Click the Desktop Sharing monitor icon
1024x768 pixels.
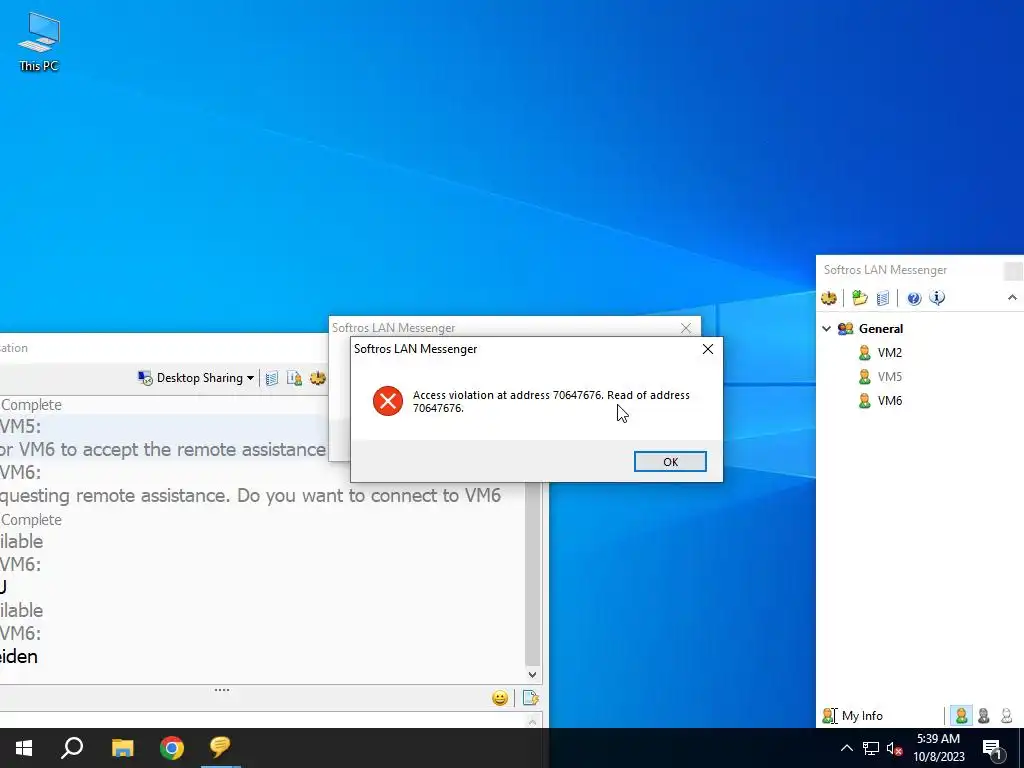coord(145,378)
